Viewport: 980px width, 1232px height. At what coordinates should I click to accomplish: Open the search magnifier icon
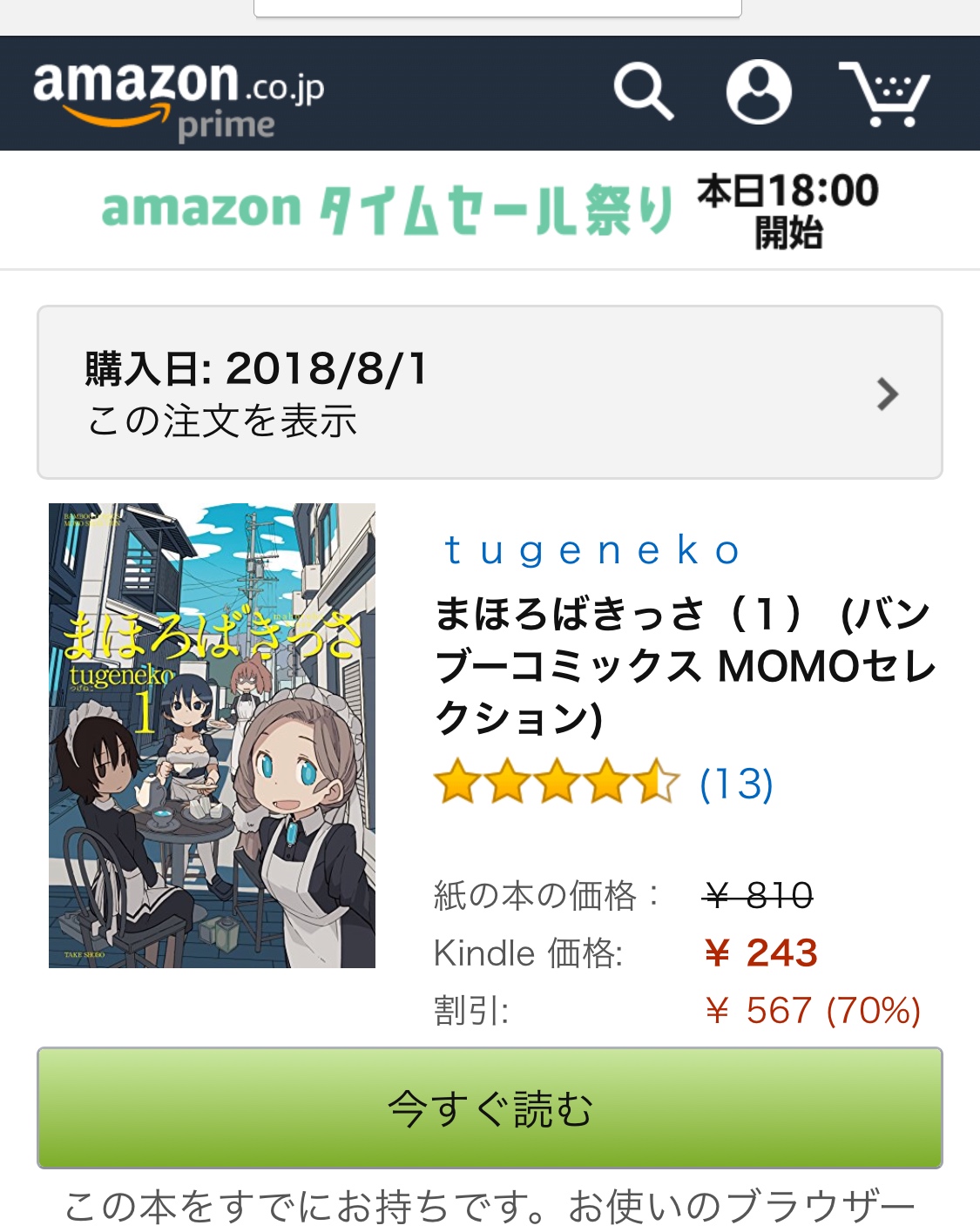click(643, 91)
